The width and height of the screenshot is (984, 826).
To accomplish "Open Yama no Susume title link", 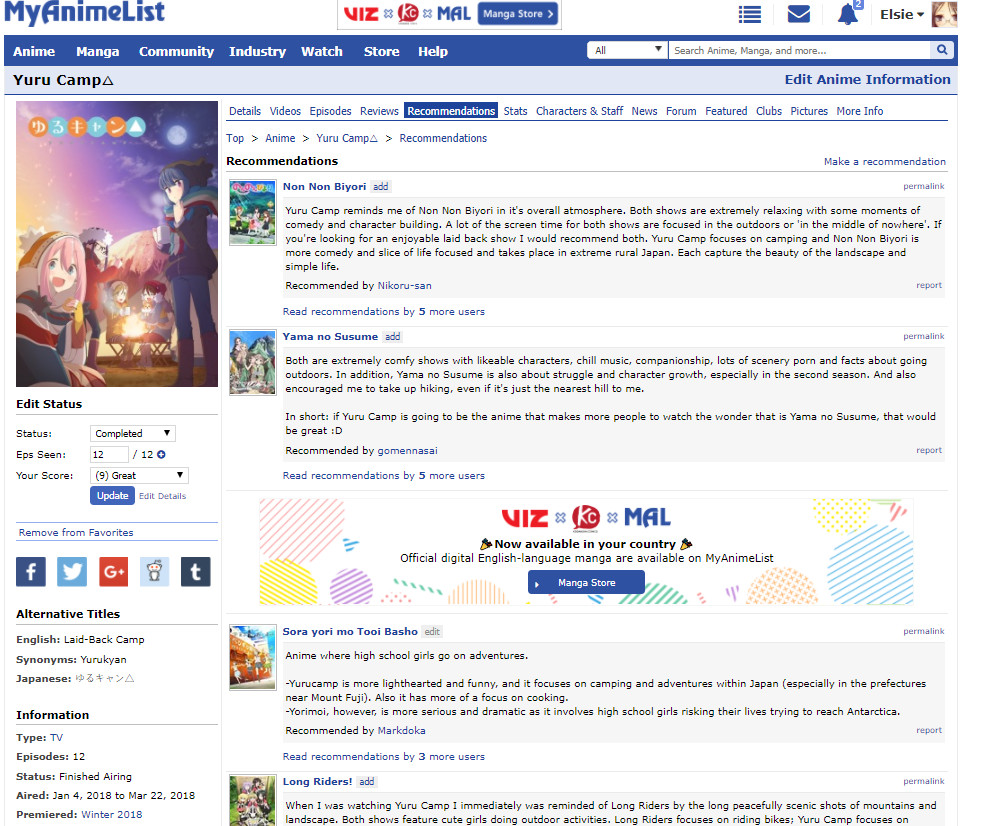I will click(330, 336).
